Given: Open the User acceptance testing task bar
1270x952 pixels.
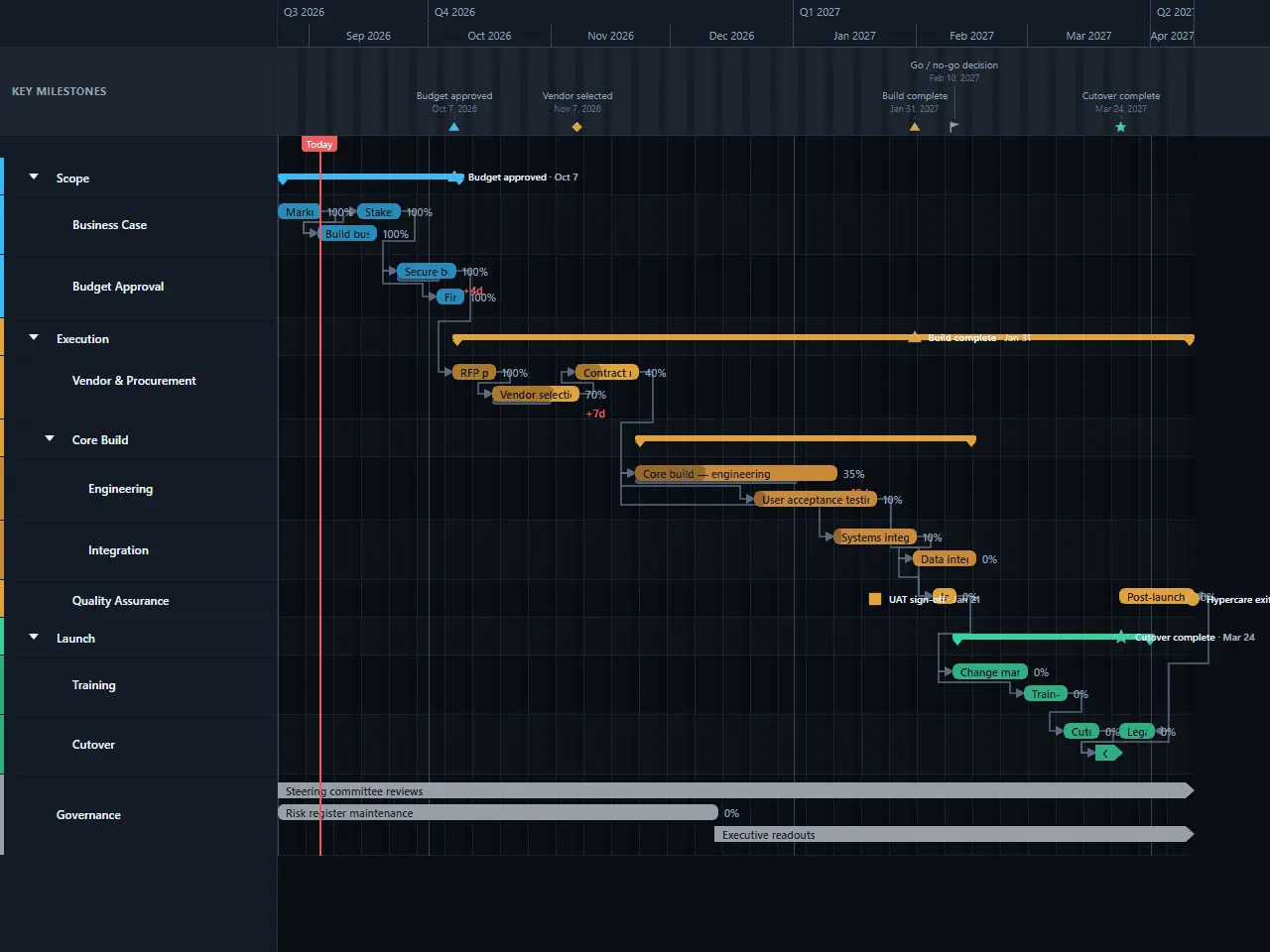Looking at the screenshot, I should coord(816,500).
